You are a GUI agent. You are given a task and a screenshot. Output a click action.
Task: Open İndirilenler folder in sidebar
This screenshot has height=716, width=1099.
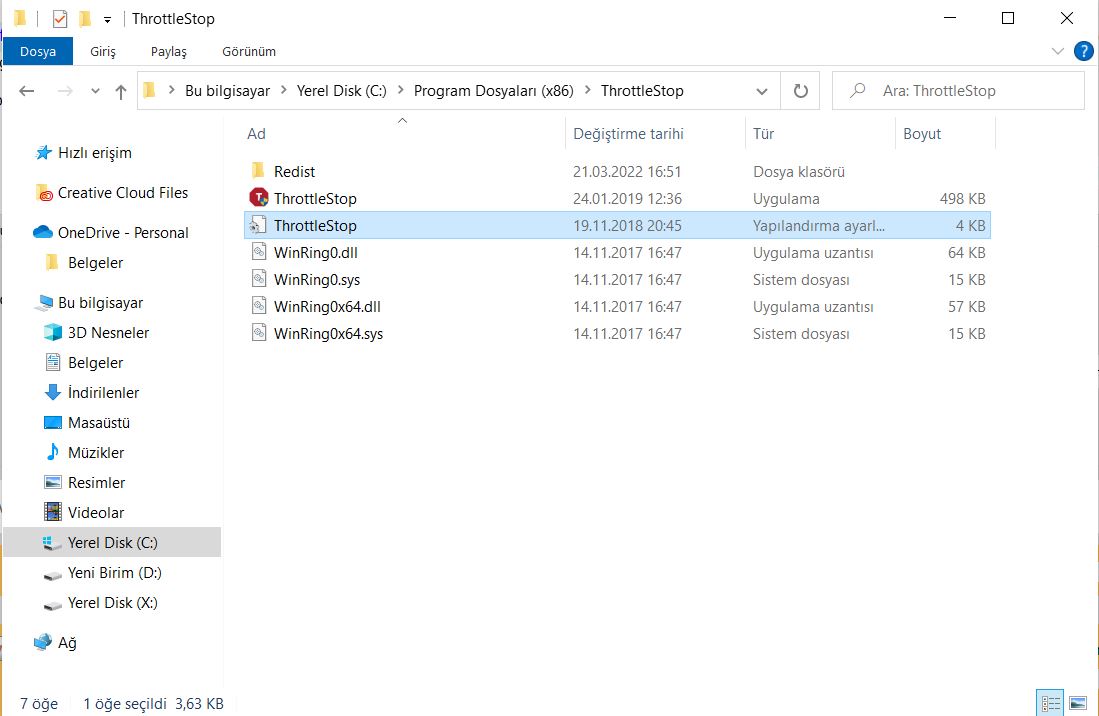tap(103, 393)
